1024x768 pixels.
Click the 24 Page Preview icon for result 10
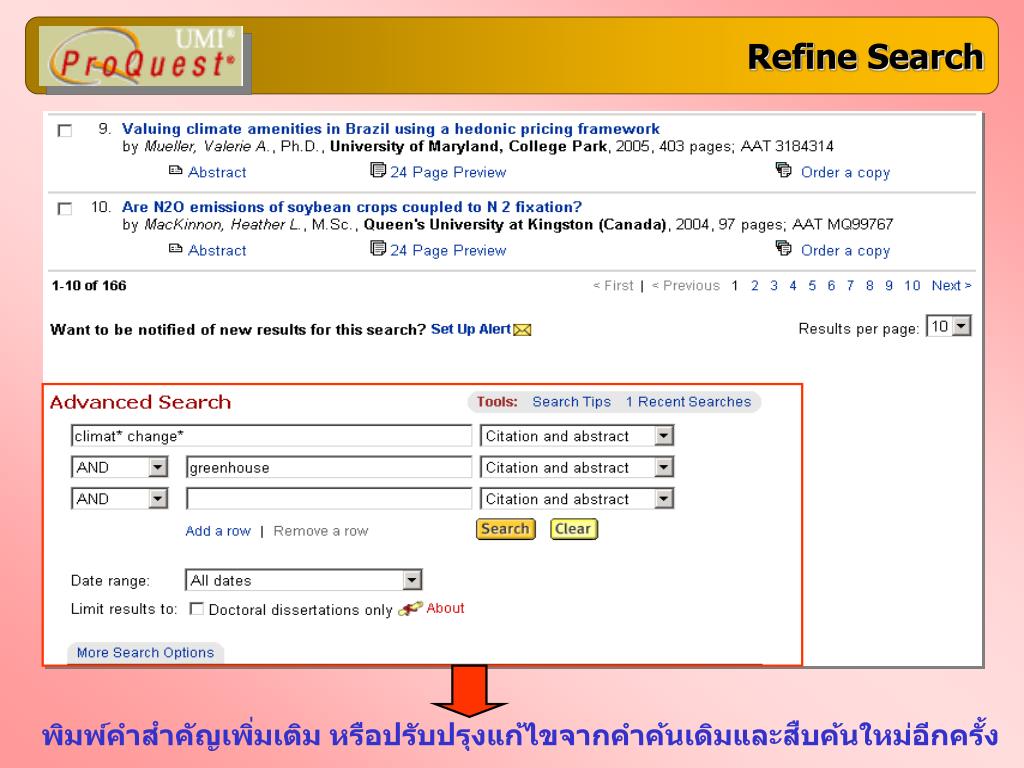[377, 249]
